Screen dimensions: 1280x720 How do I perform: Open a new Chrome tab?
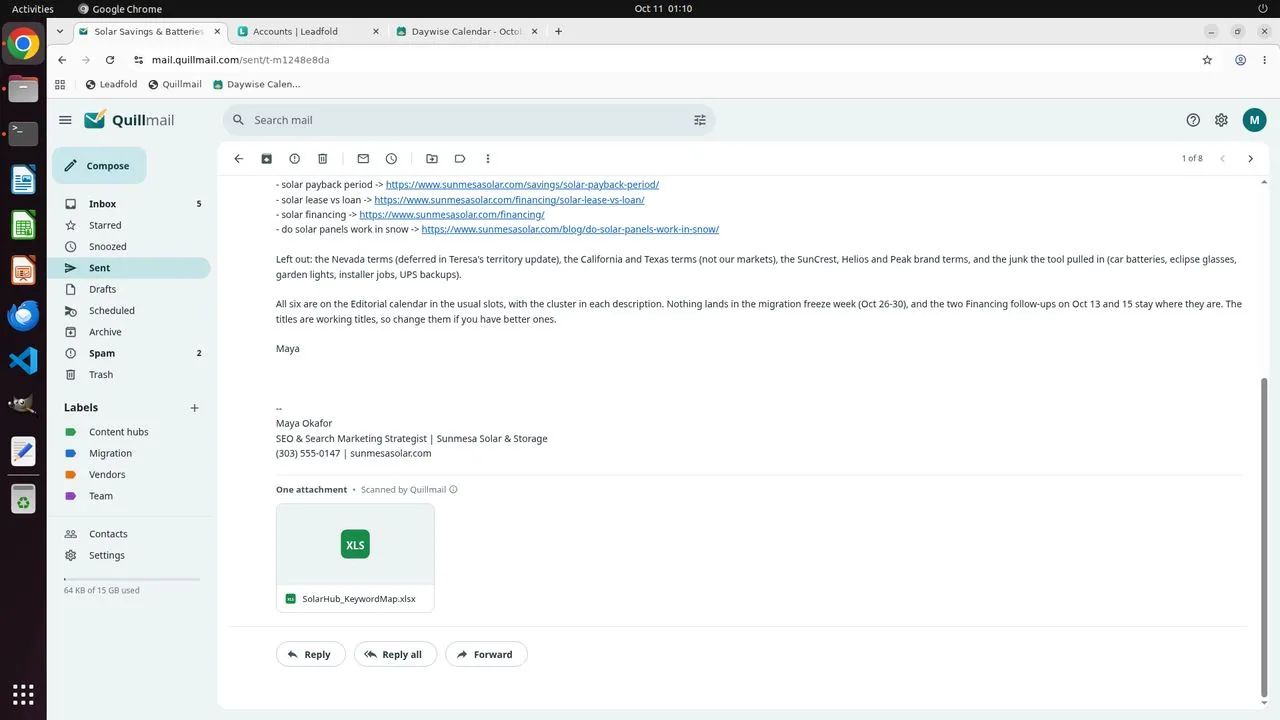point(558,32)
